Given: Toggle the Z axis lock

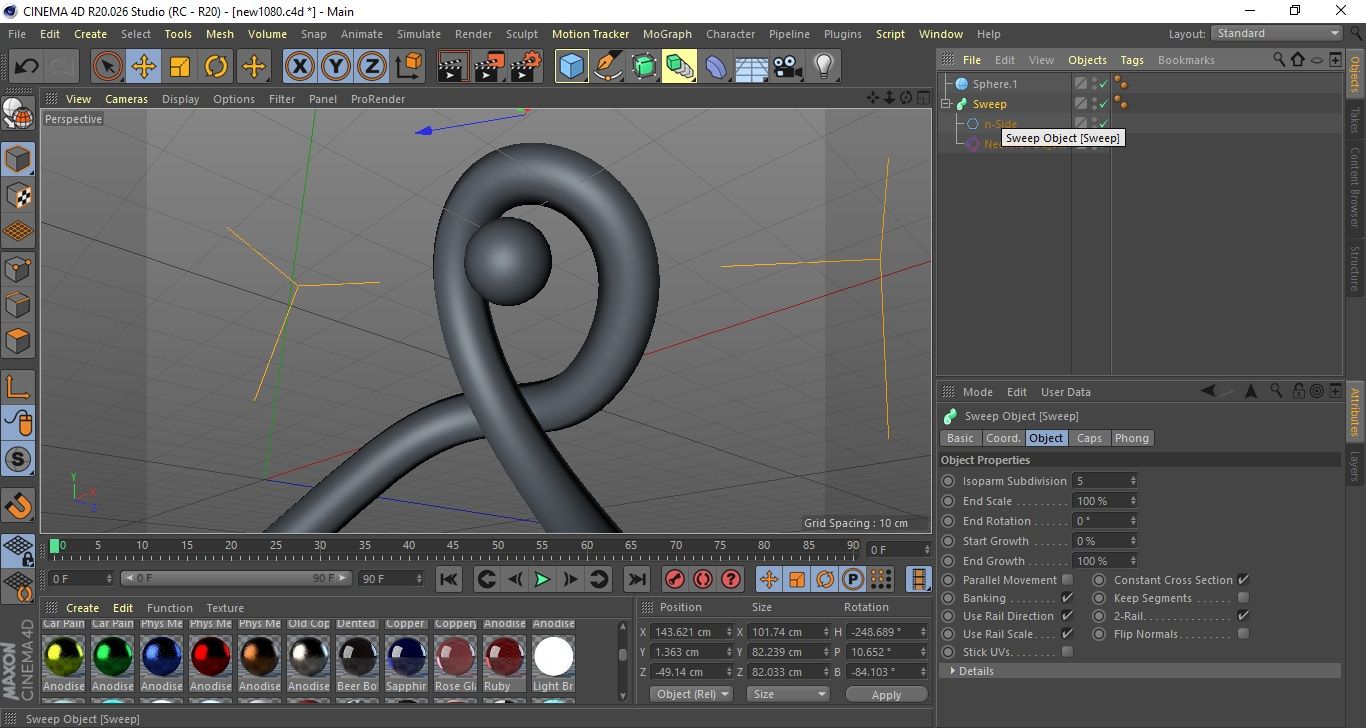Looking at the screenshot, I should click(x=372, y=67).
